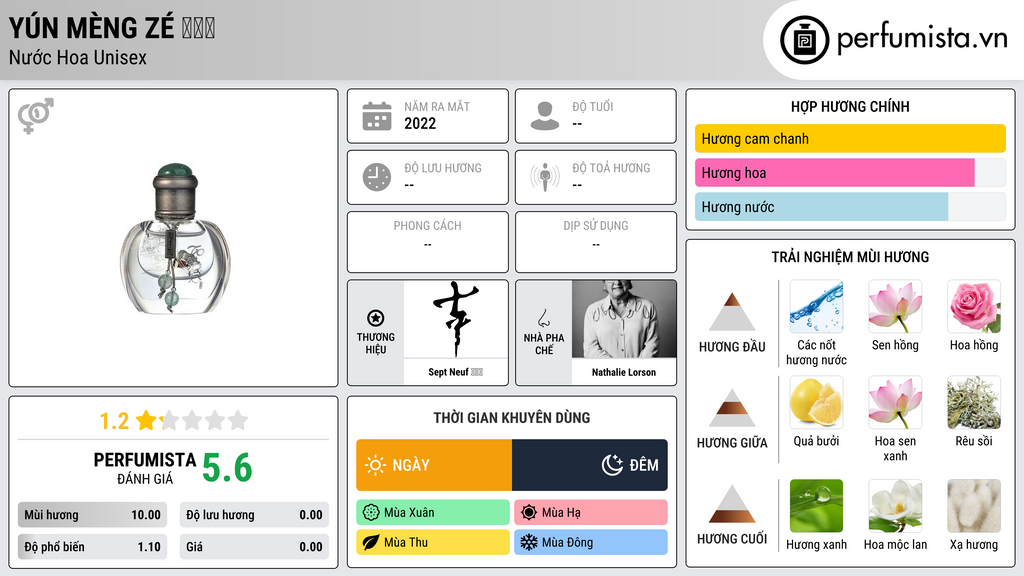Click the leaf icon in Mùa Thu
Viewport: 1024px width, 576px height.
[x=371, y=542]
